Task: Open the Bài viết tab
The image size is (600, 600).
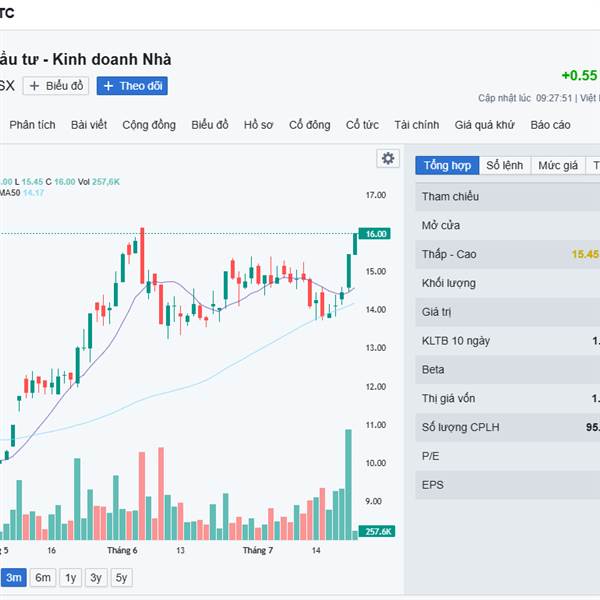Action: (x=89, y=125)
